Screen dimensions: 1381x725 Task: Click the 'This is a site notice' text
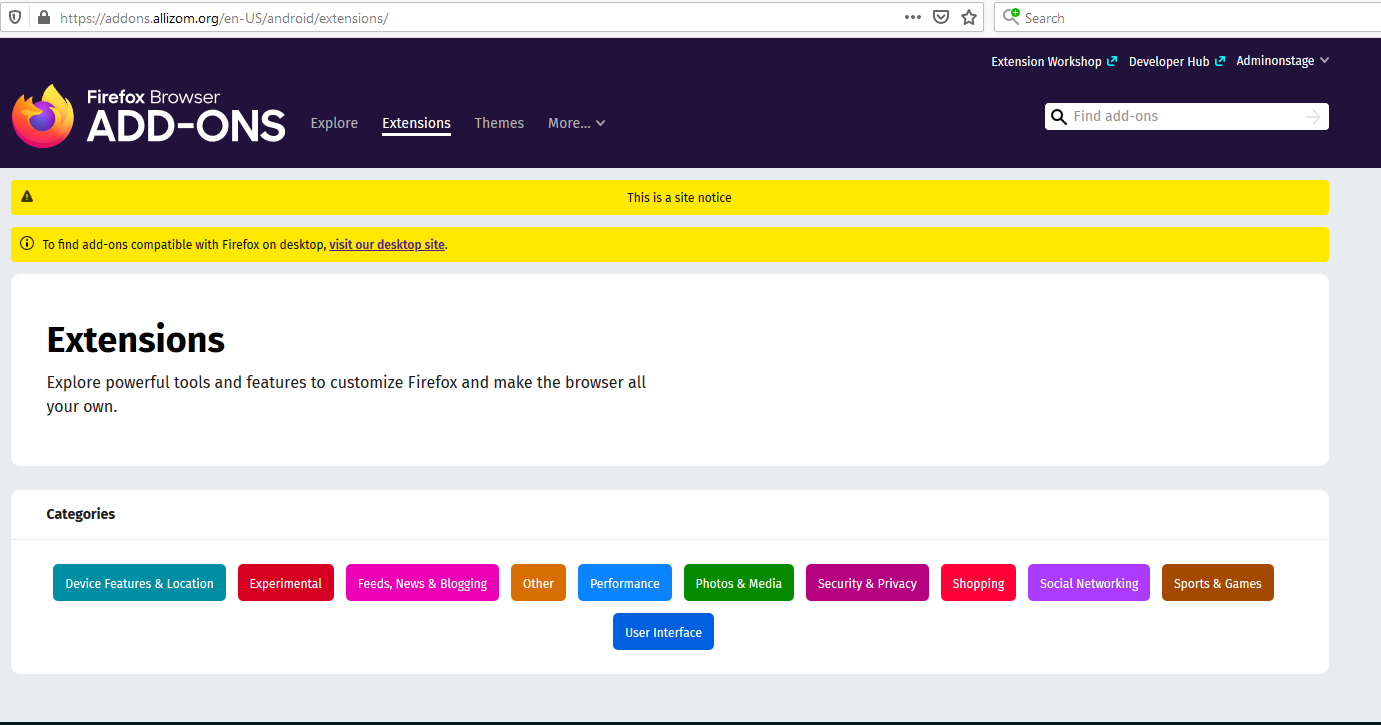[x=679, y=197]
